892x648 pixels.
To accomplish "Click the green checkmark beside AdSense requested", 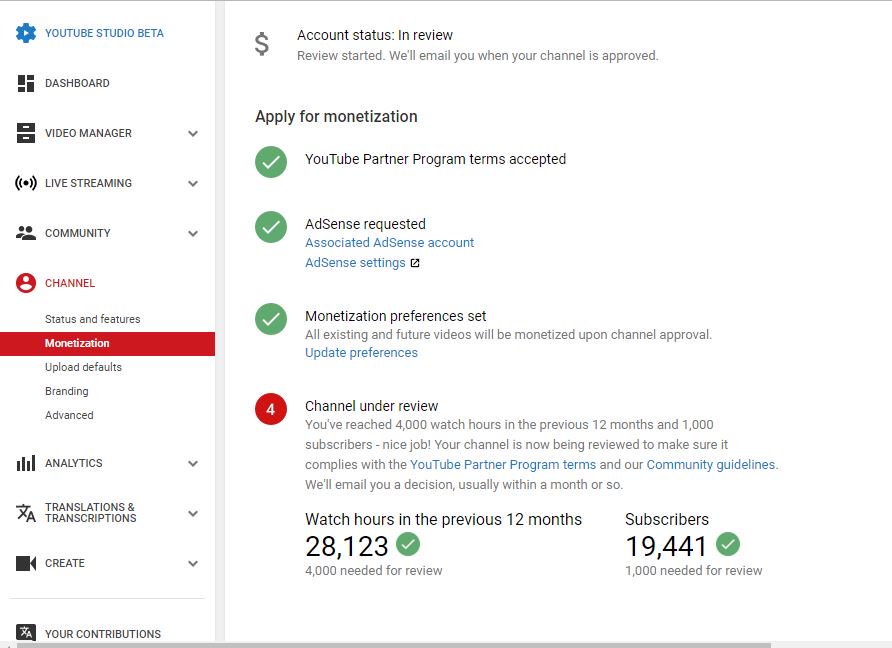I will coord(271,227).
